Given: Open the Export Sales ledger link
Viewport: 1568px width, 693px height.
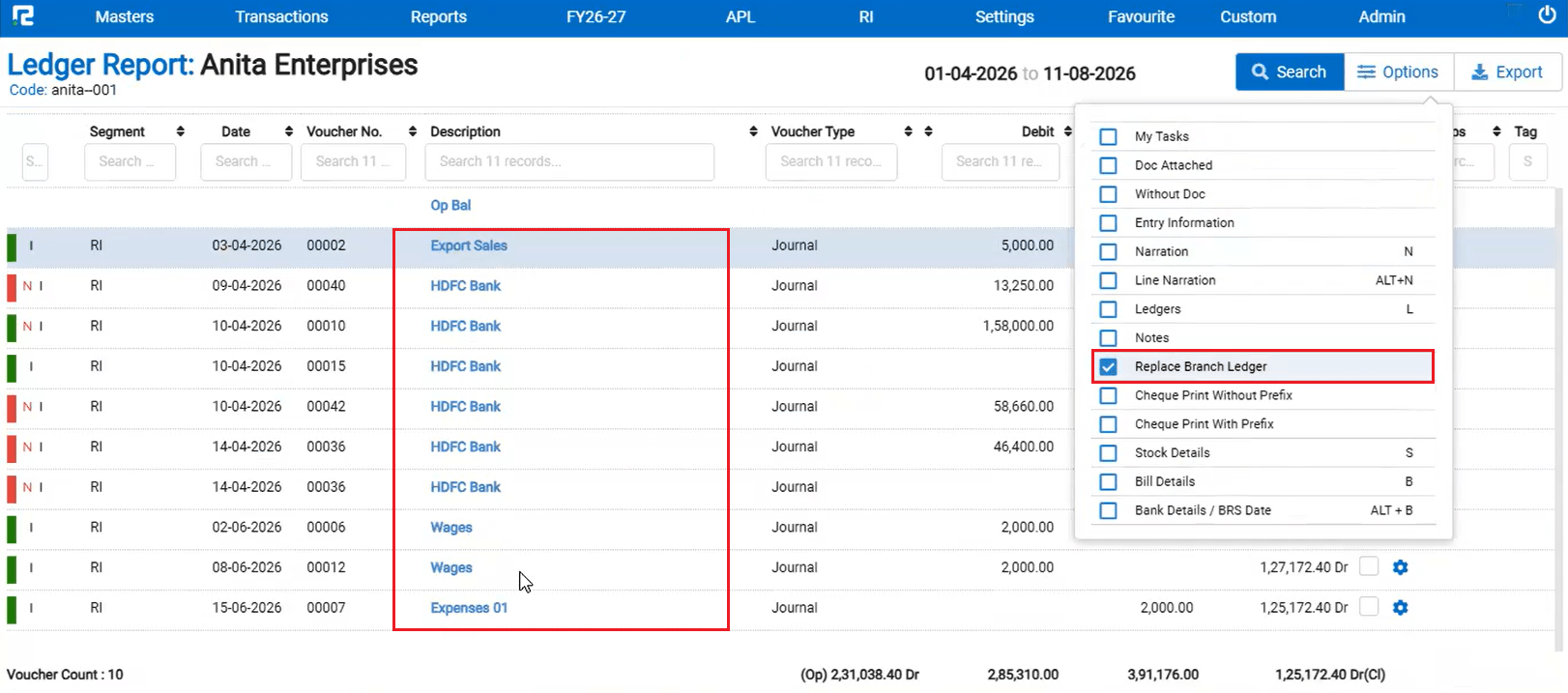Looking at the screenshot, I should pyautogui.click(x=469, y=245).
